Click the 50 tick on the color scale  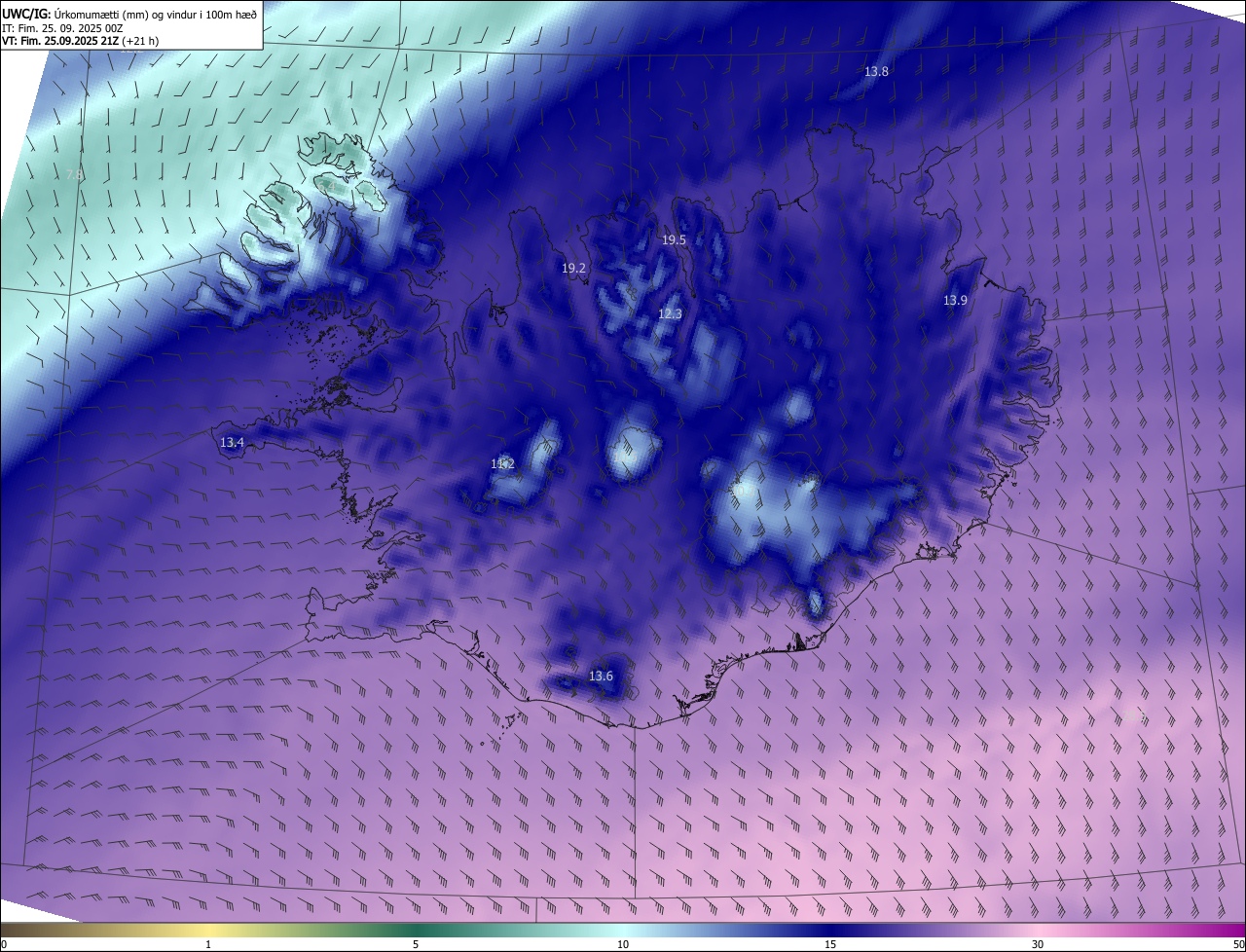[x=1238, y=944]
